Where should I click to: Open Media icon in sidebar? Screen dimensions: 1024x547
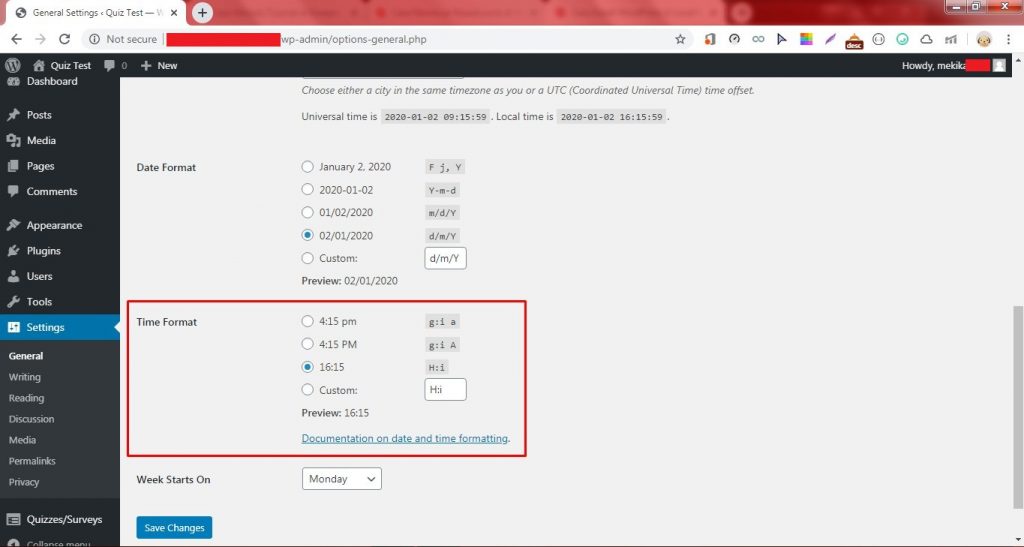[13, 140]
